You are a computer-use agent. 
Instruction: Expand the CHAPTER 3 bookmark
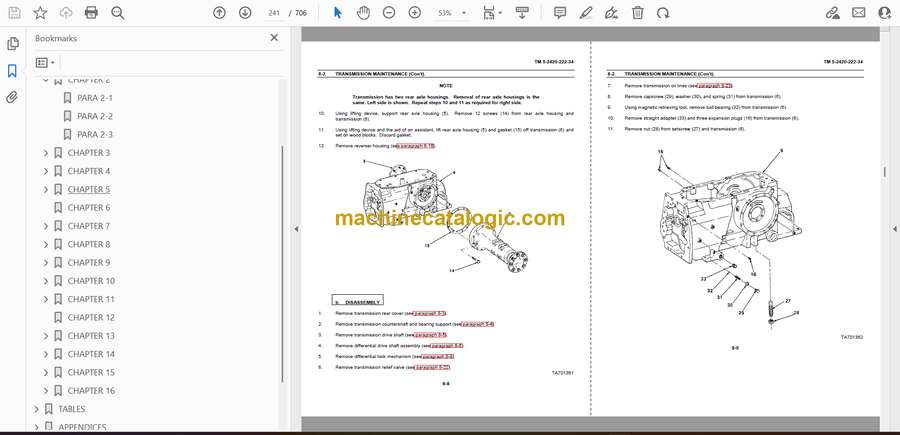(x=46, y=153)
